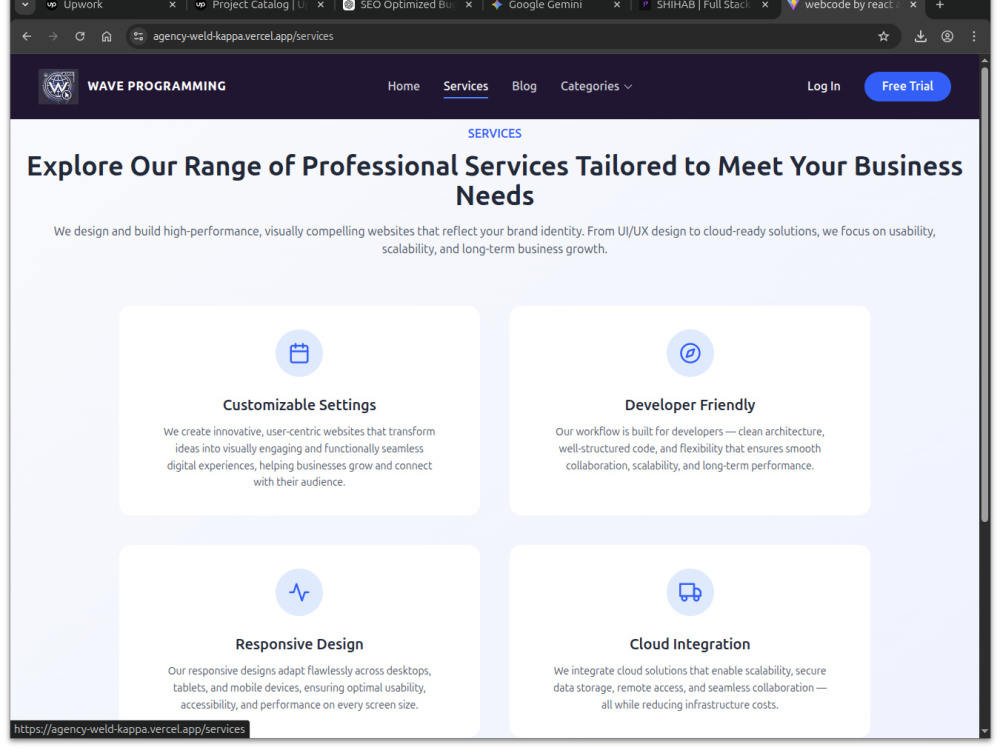This screenshot has height=750, width=1000.
Task: Click the browser home icon
Action: (107, 36)
